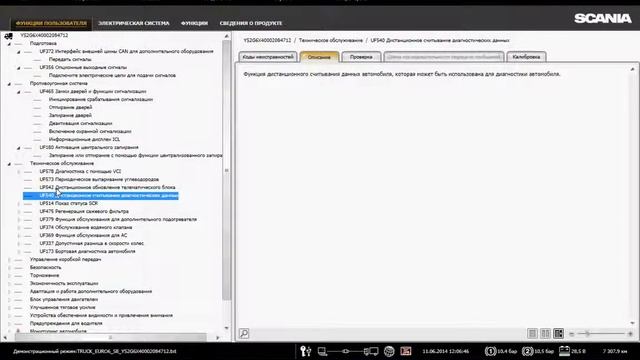Viewport: 640px width, 360px height.
Task: Switch to single-page layout view icon
Action: (532, 333)
